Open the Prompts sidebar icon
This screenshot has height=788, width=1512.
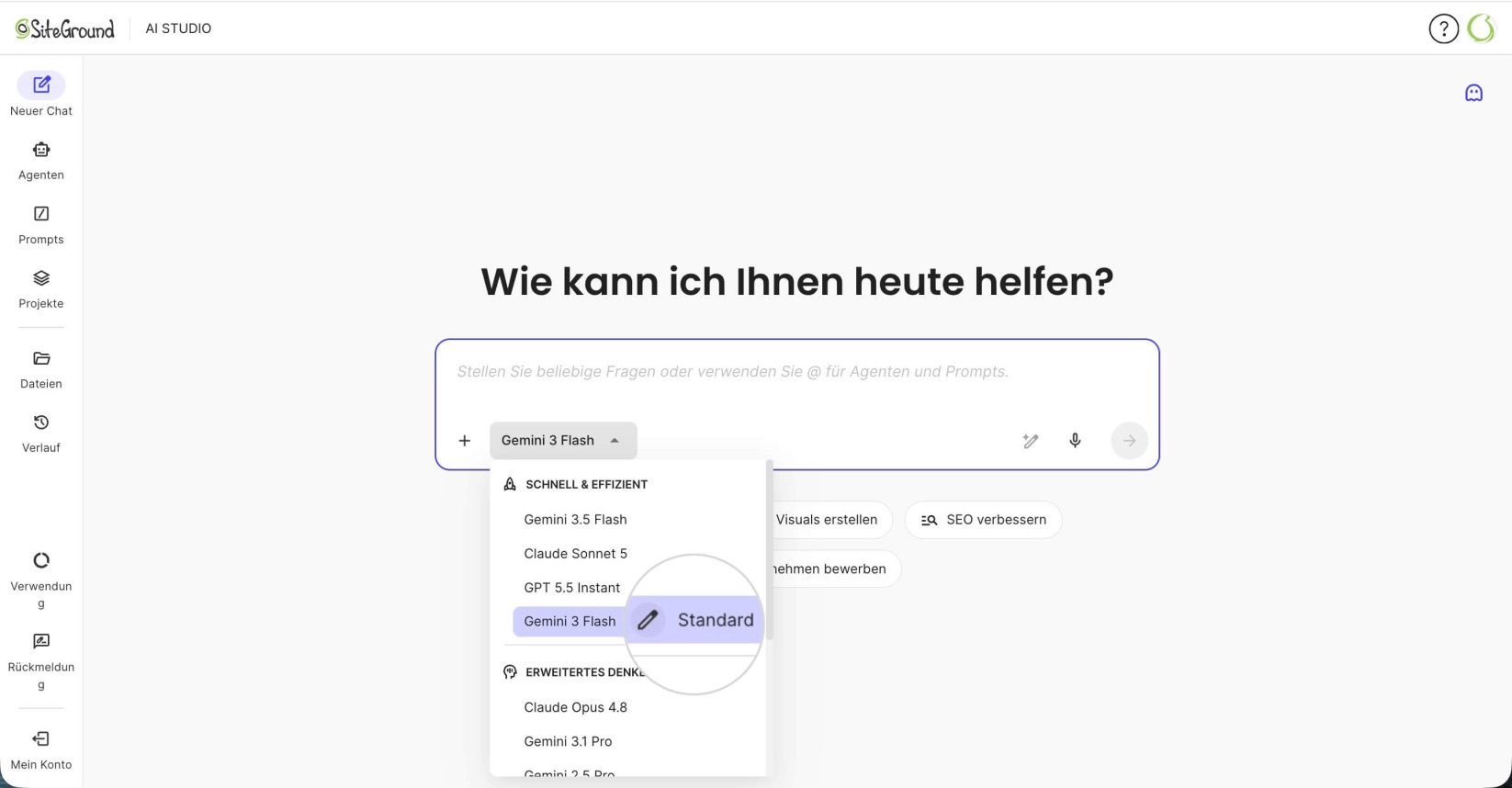(x=41, y=214)
